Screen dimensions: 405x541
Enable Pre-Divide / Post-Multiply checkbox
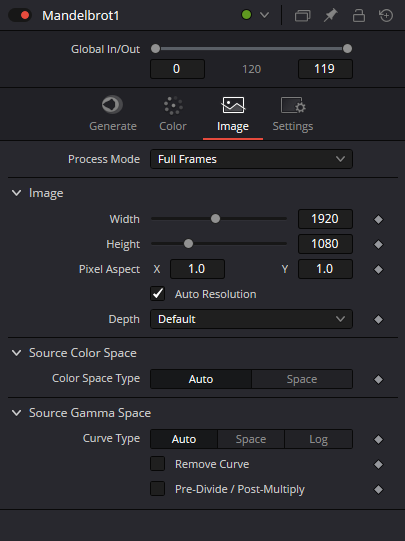(158, 489)
